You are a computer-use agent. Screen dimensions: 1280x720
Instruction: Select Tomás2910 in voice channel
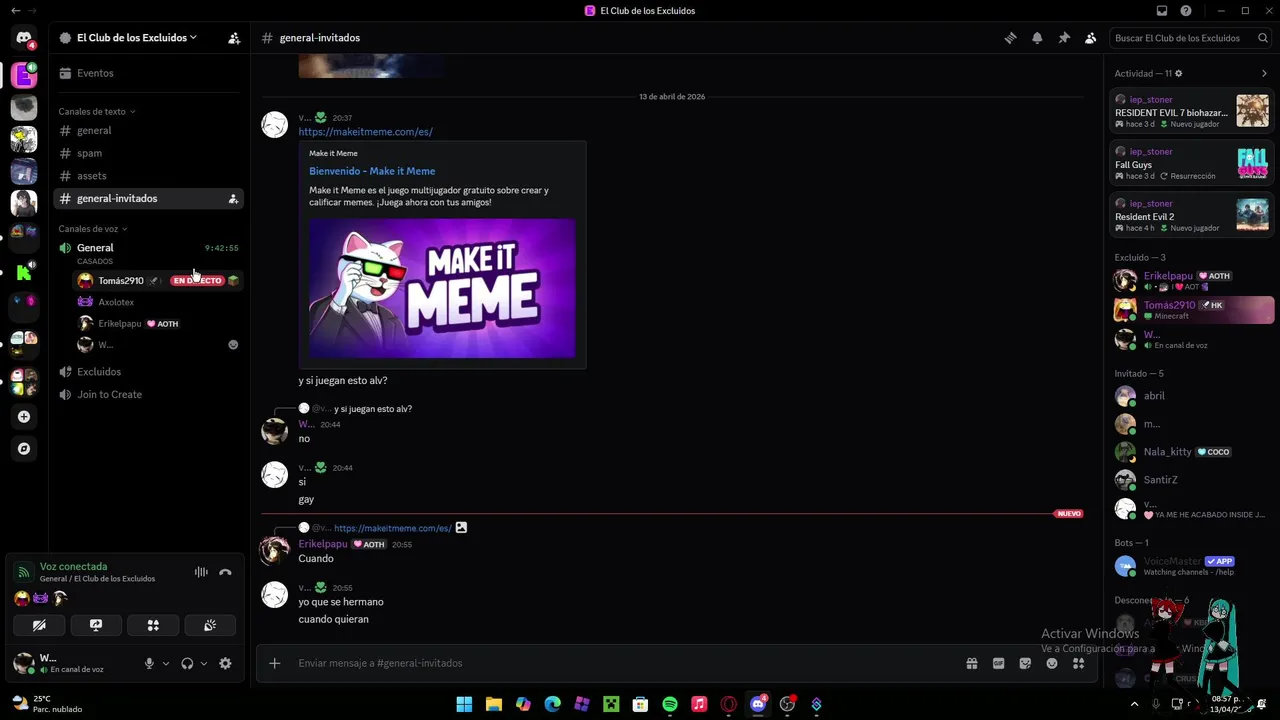click(158, 281)
